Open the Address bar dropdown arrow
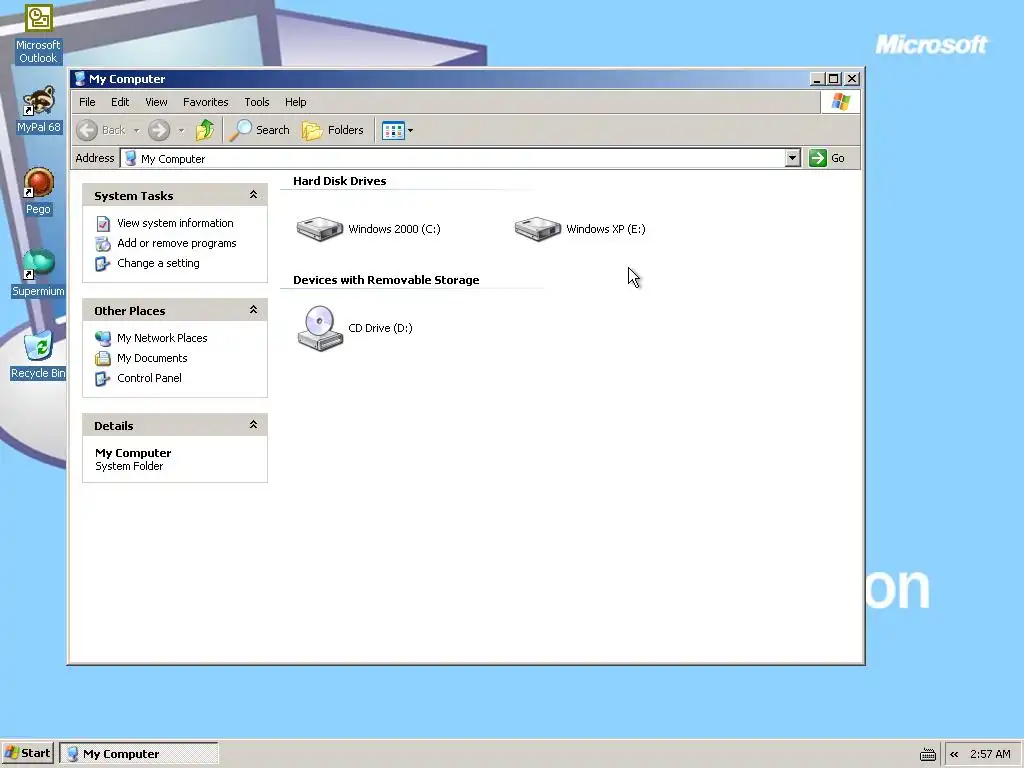 792,158
